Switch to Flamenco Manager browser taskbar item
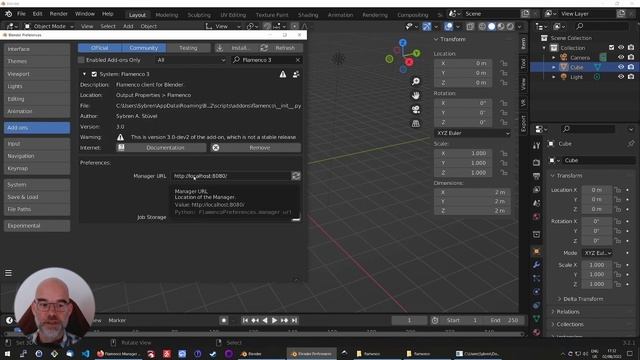The width and height of the screenshot is (640, 360). click(118, 353)
